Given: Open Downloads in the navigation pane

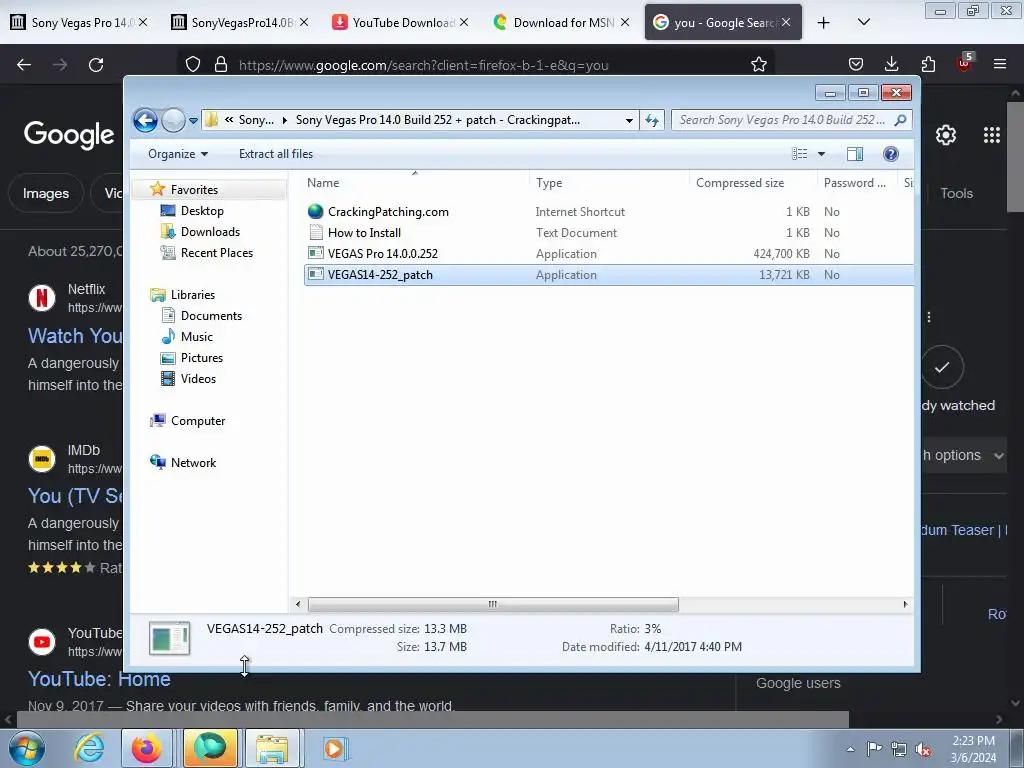Looking at the screenshot, I should 210,232.
